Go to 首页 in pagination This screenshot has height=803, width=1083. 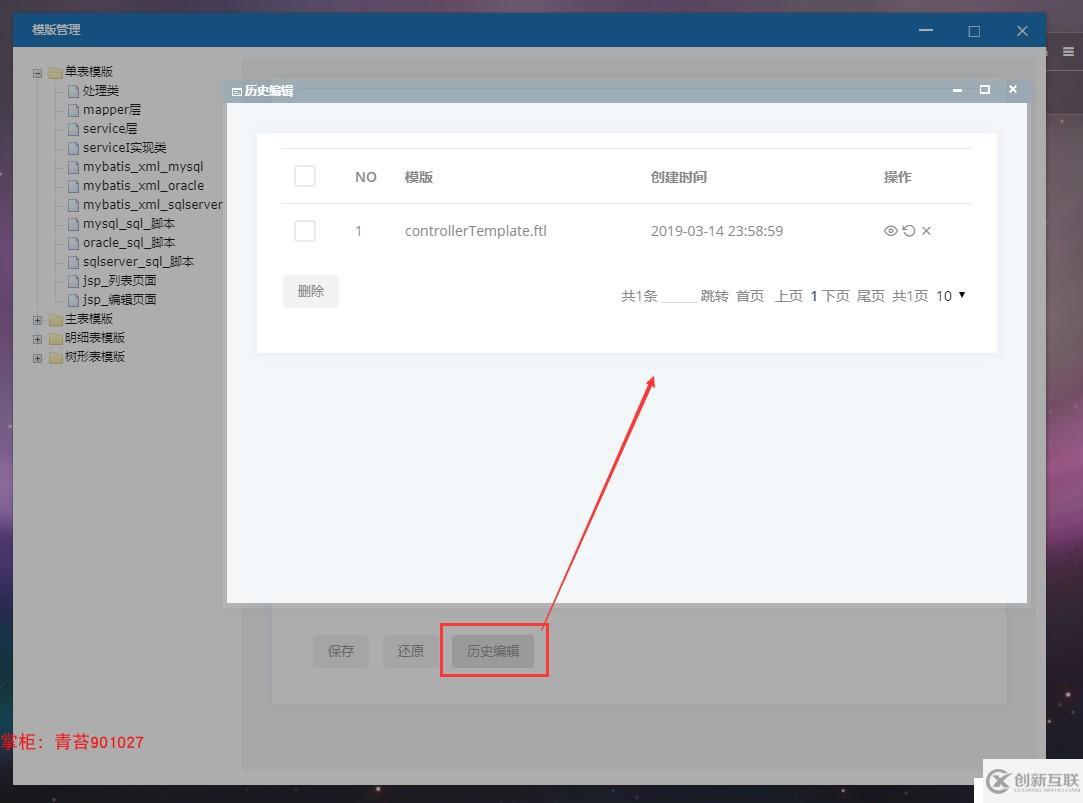(749, 296)
